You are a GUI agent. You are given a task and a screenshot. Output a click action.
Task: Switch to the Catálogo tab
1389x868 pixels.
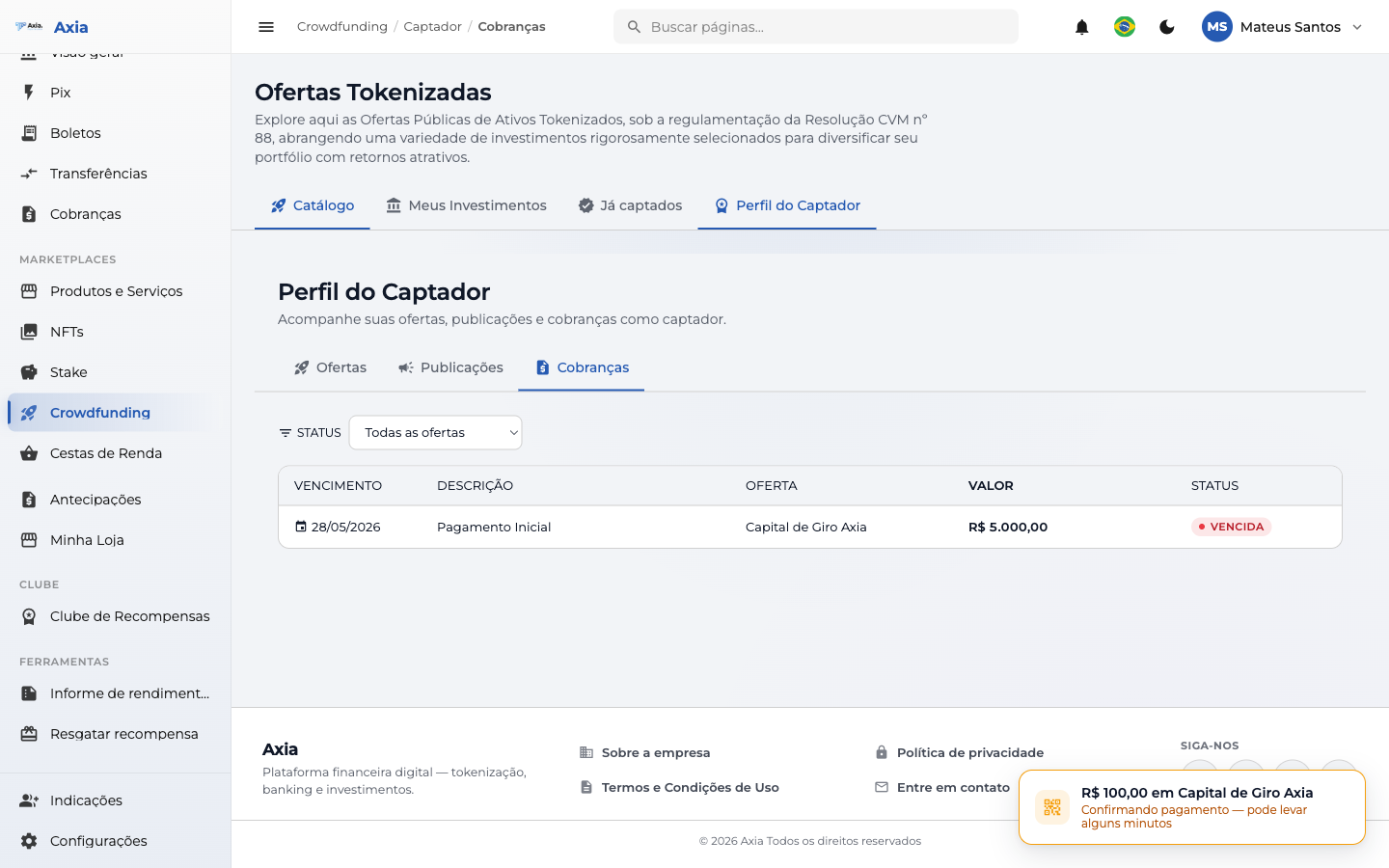[313, 205]
